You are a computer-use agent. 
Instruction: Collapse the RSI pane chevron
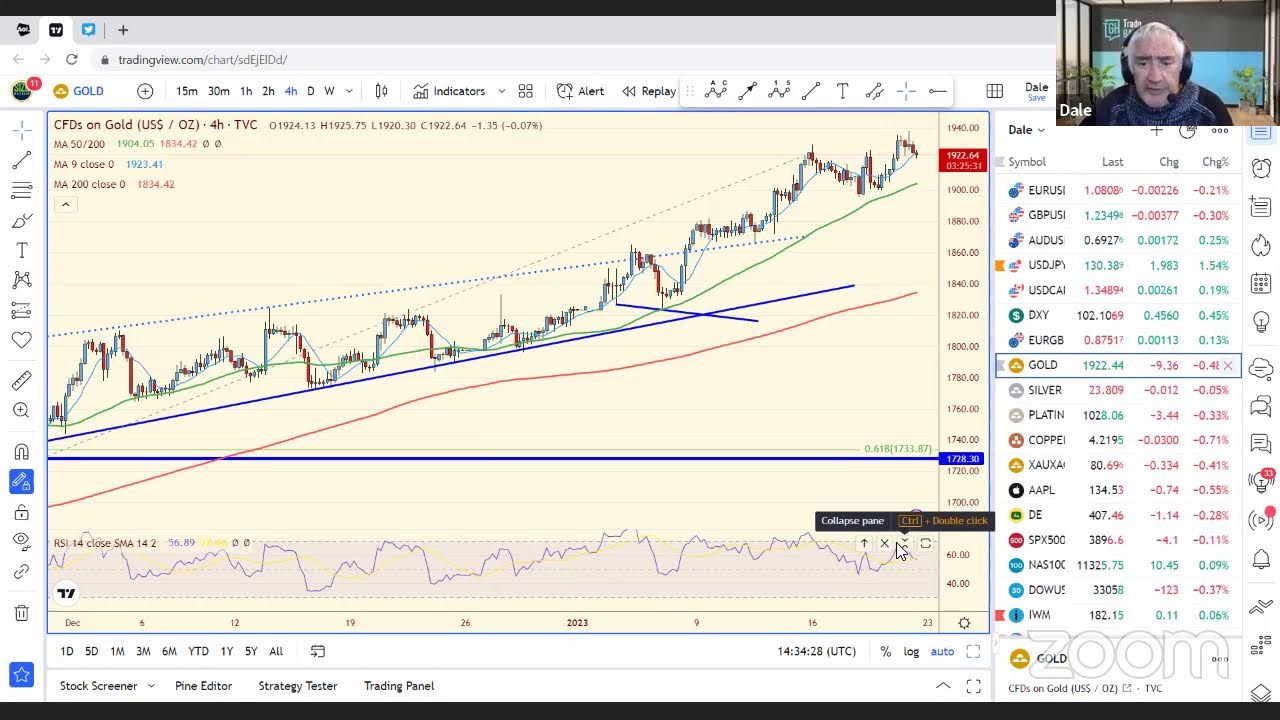click(x=904, y=543)
